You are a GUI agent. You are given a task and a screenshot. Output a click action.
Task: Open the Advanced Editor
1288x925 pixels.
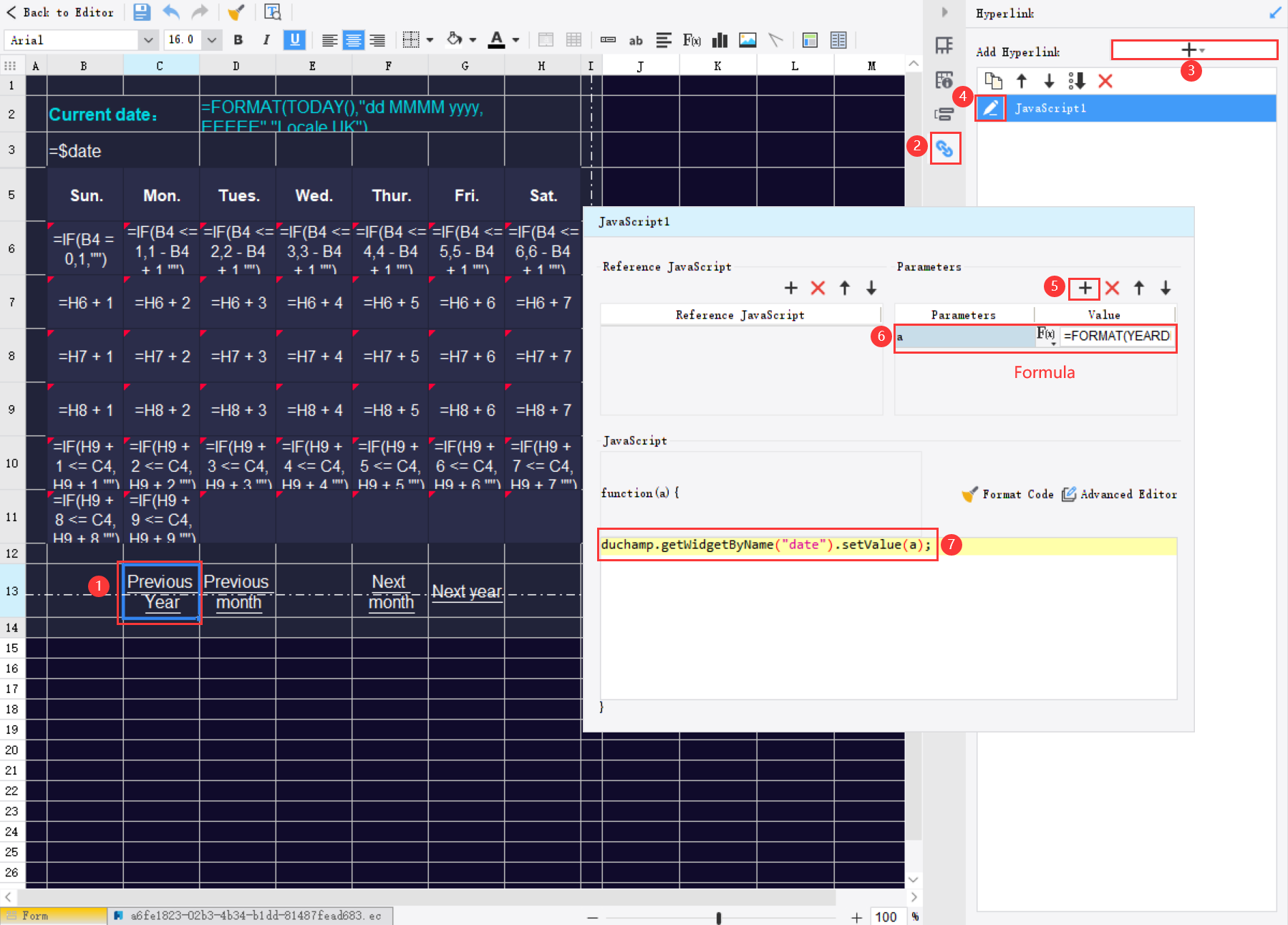pyautogui.click(x=1119, y=494)
